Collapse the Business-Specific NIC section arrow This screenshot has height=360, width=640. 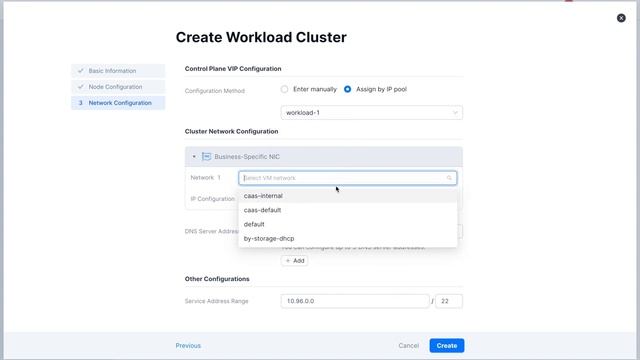pyautogui.click(x=194, y=157)
